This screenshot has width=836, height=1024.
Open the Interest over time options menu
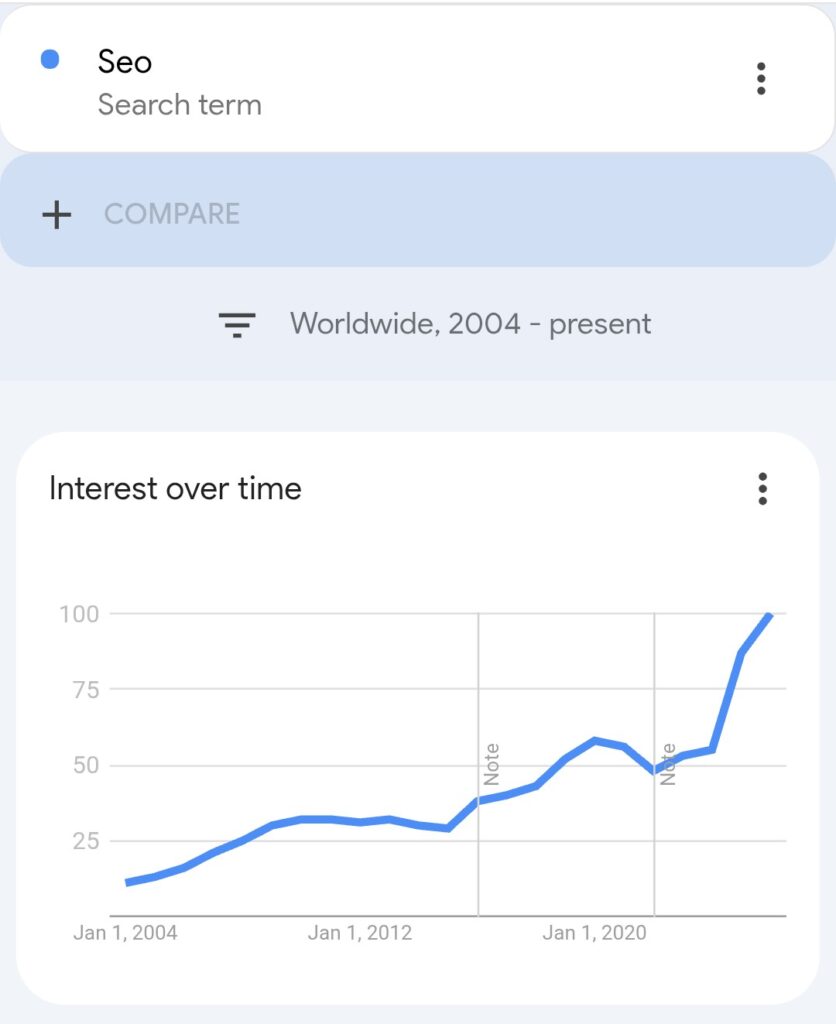click(762, 489)
